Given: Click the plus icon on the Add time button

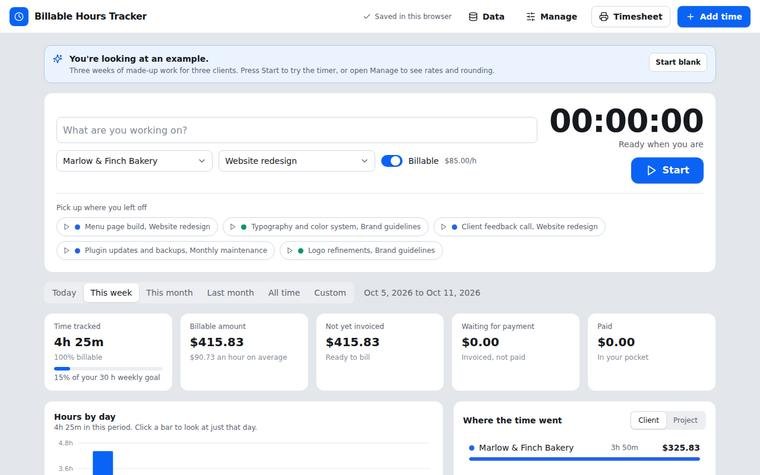Looking at the screenshot, I should click(x=690, y=16).
